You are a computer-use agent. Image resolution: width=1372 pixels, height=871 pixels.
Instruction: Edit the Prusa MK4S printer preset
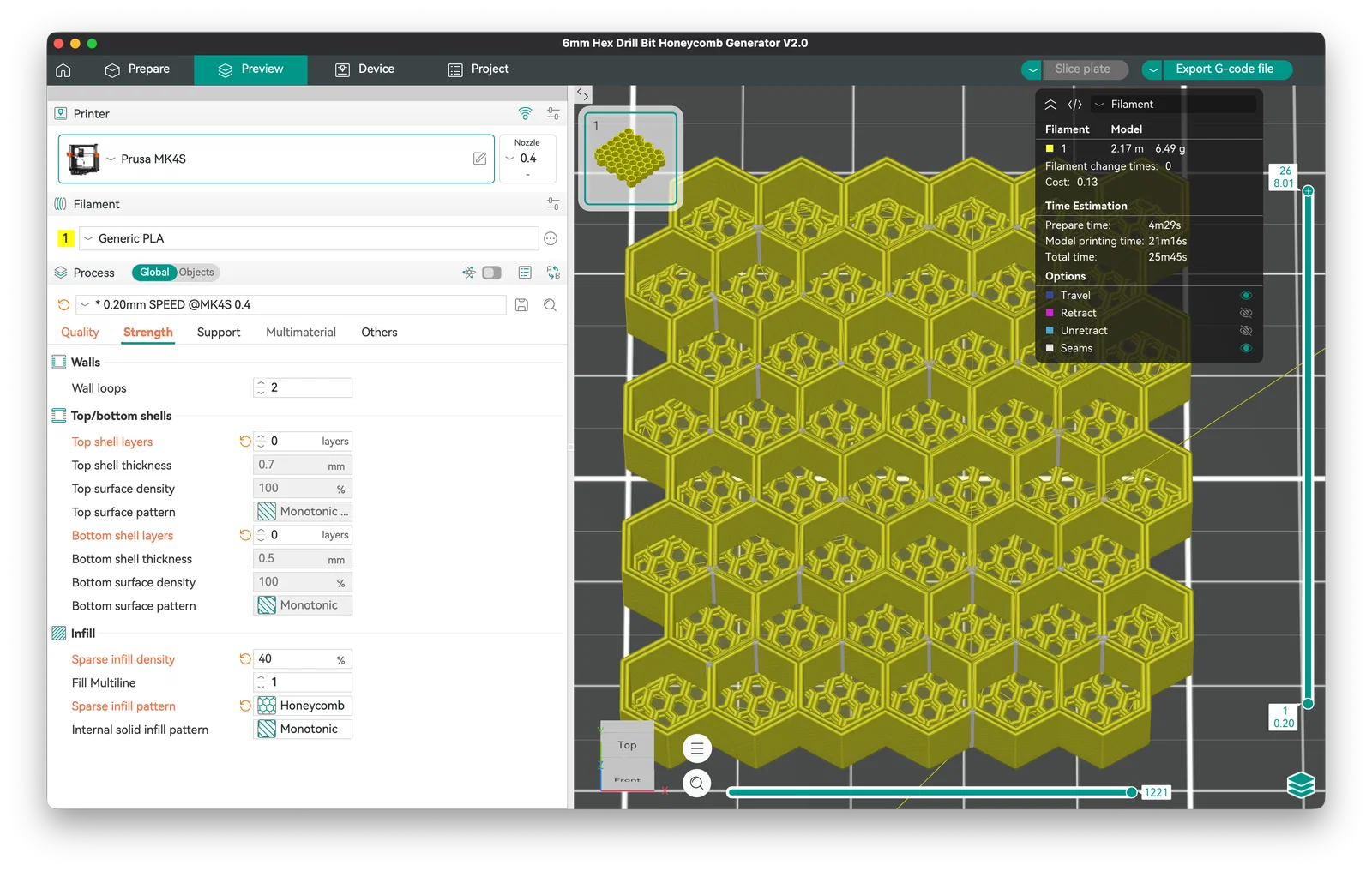(x=480, y=159)
